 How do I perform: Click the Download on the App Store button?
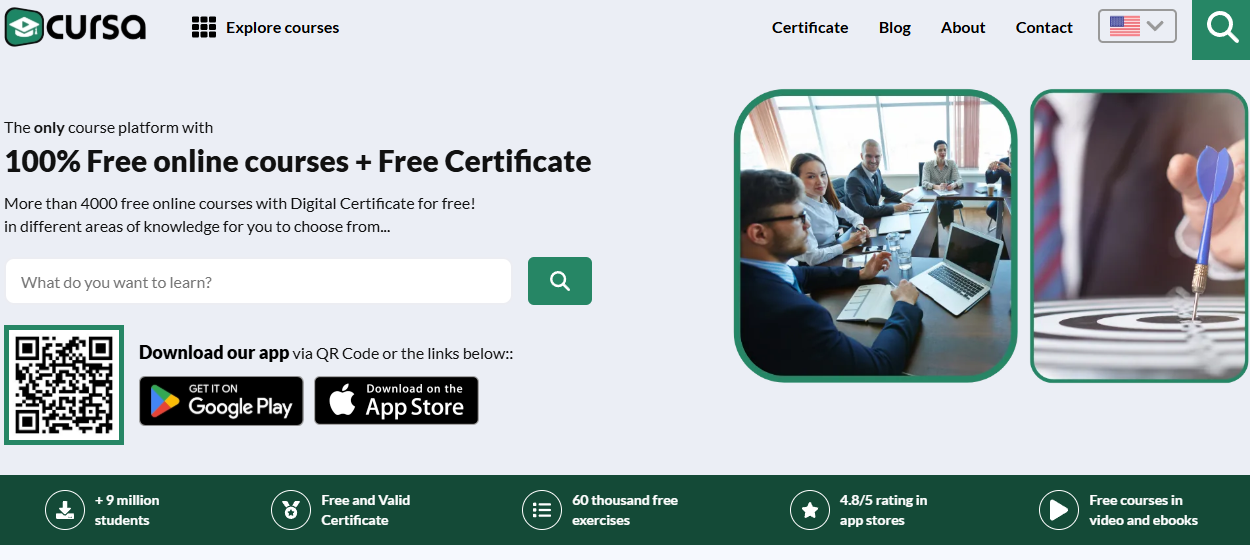[396, 400]
